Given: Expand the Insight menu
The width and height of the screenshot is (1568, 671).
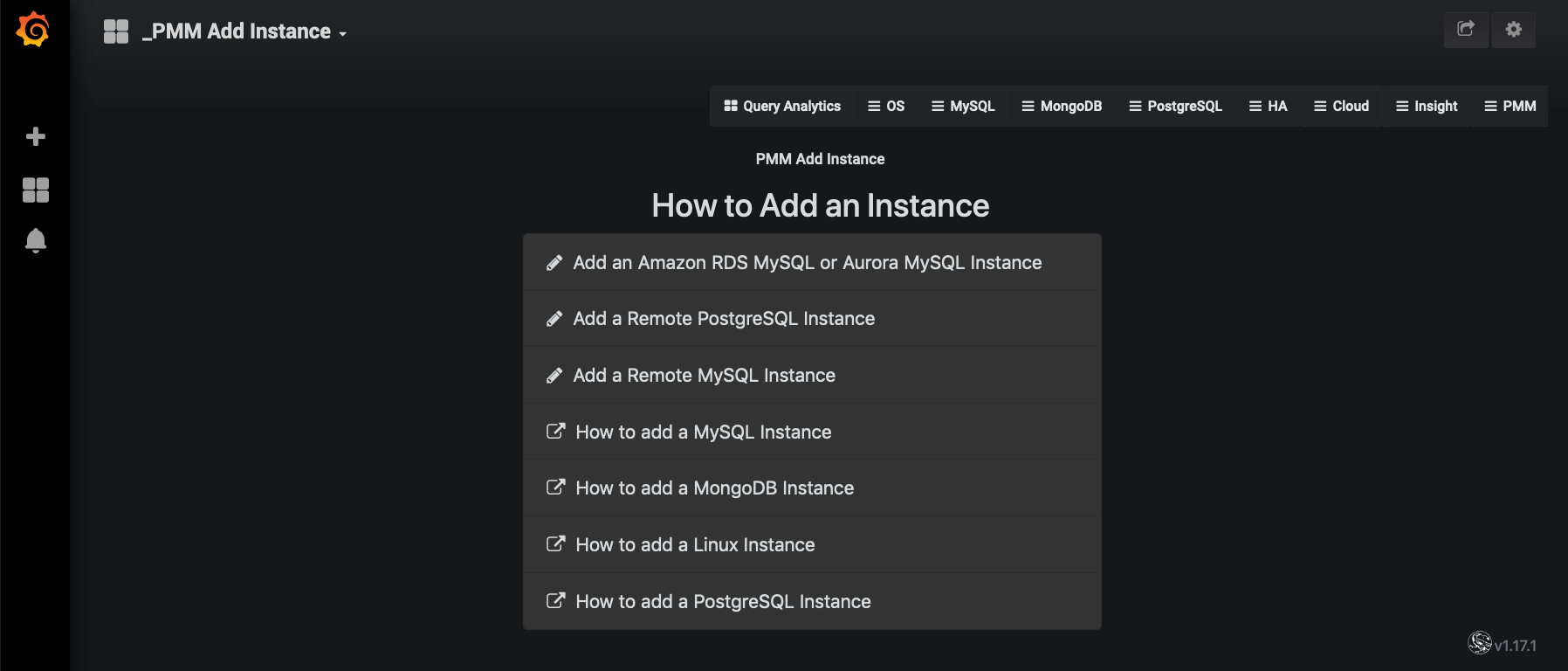Looking at the screenshot, I should click(x=1427, y=106).
